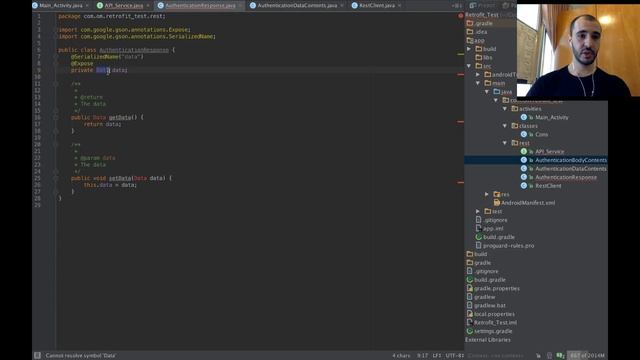Expand the build folder under app
The width and height of the screenshot is (640, 360).
click(469, 49)
